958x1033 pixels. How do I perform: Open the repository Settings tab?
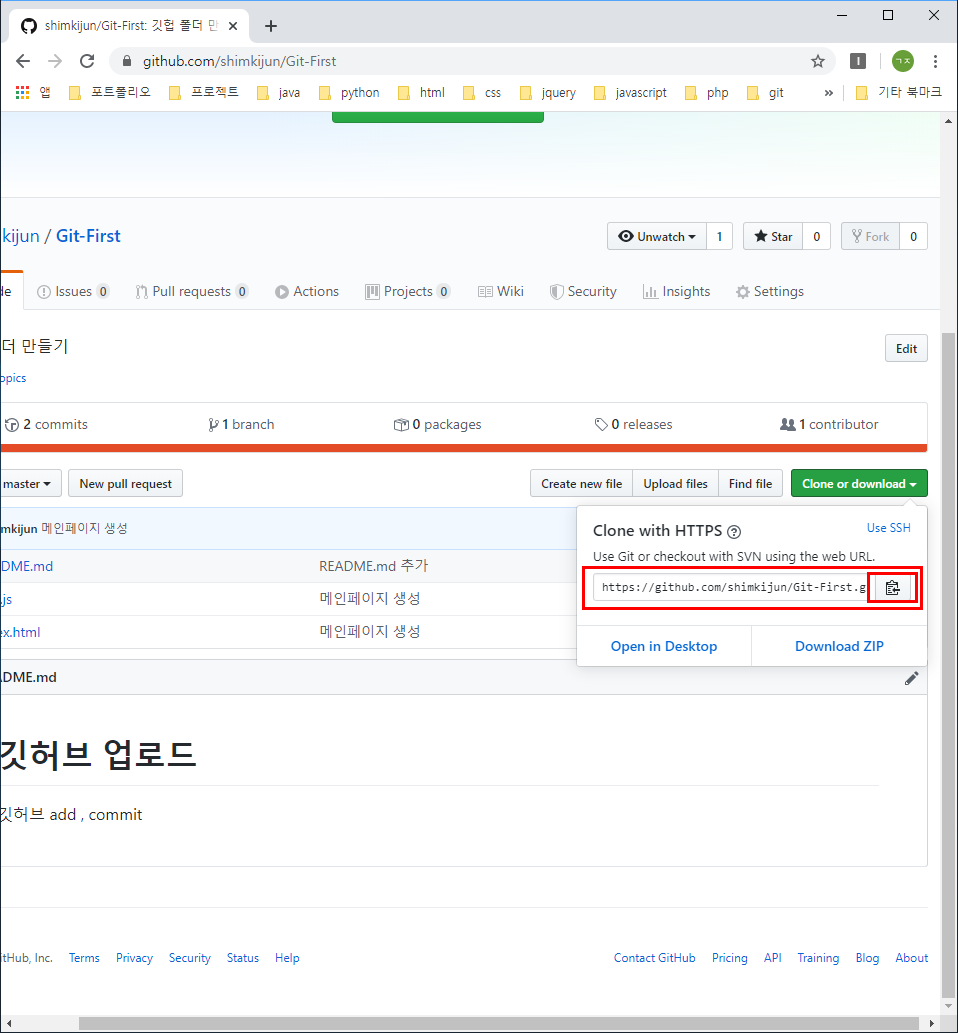click(x=770, y=292)
